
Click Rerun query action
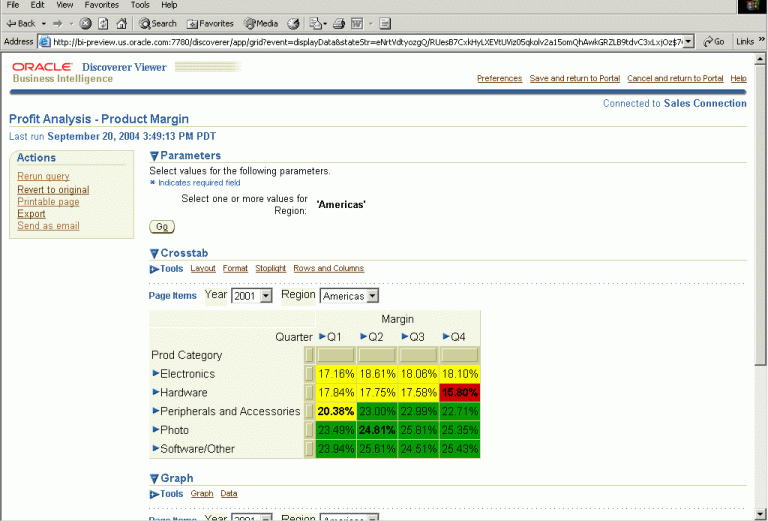(x=43, y=176)
